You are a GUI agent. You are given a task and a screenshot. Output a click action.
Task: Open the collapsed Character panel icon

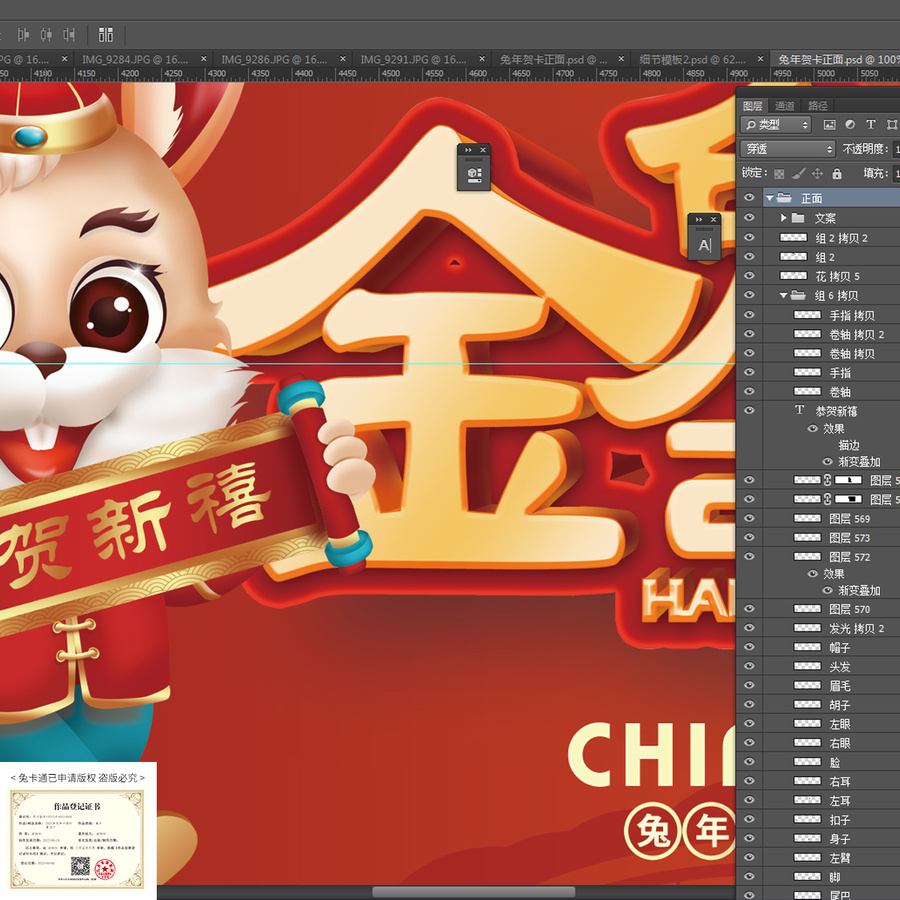point(704,246)
